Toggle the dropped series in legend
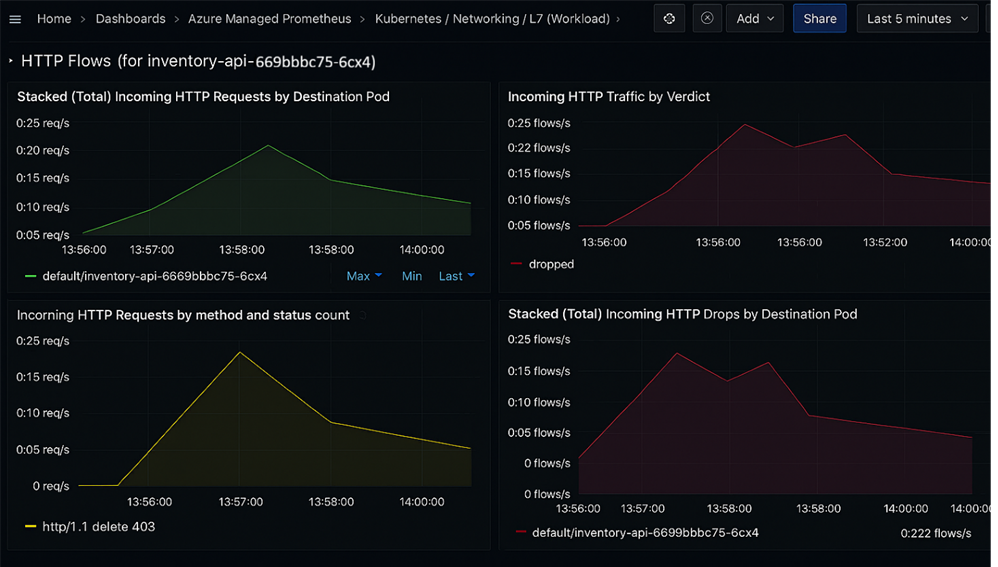This screenshot has height=567, width=998. tap(551, 265)
